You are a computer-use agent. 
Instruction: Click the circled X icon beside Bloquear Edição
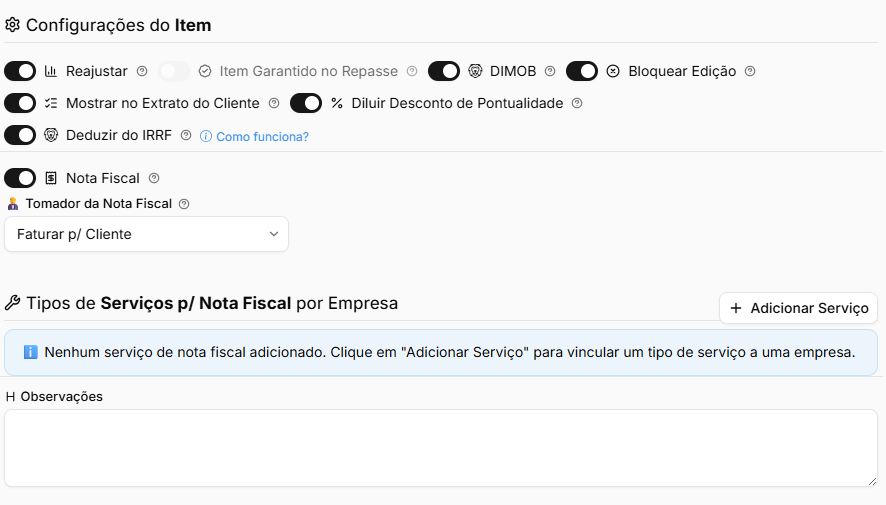613,71
